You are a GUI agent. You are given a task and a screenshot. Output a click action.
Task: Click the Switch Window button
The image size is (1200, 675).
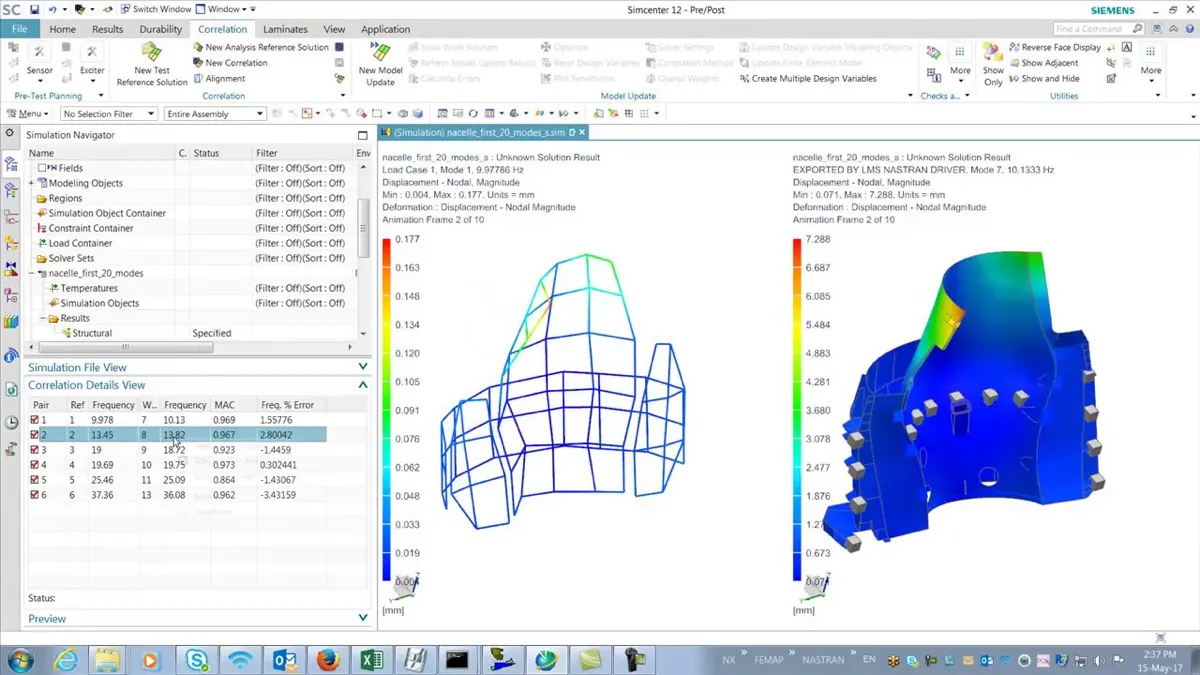[157, 9]
